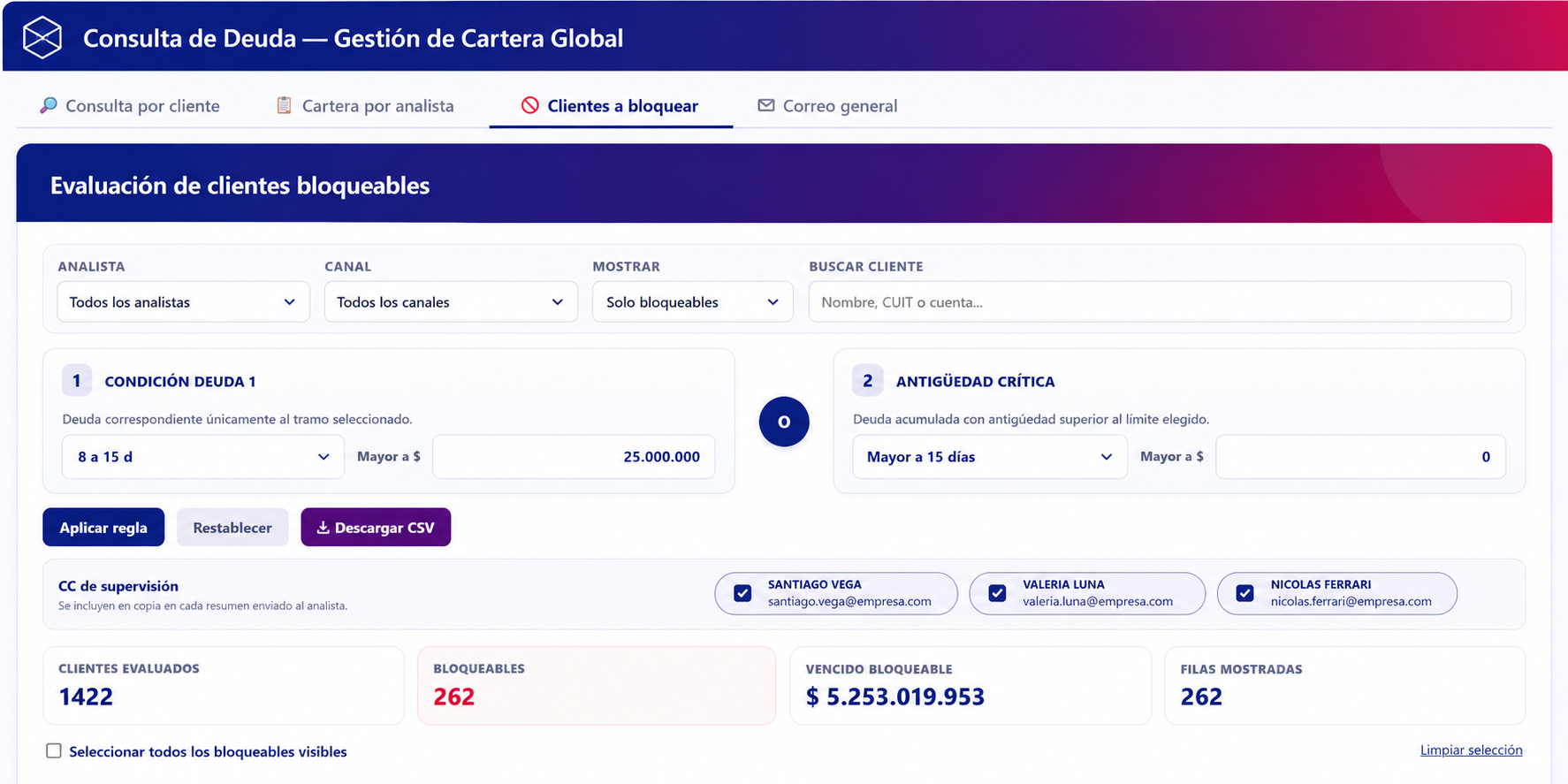Click the number 1 badge of Condición Deuda 1
Screen dimensions: 1568x784
point(77,381)
